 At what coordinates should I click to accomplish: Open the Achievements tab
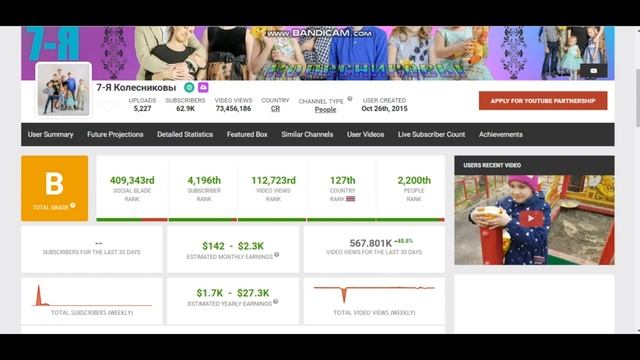click(500, 134)
